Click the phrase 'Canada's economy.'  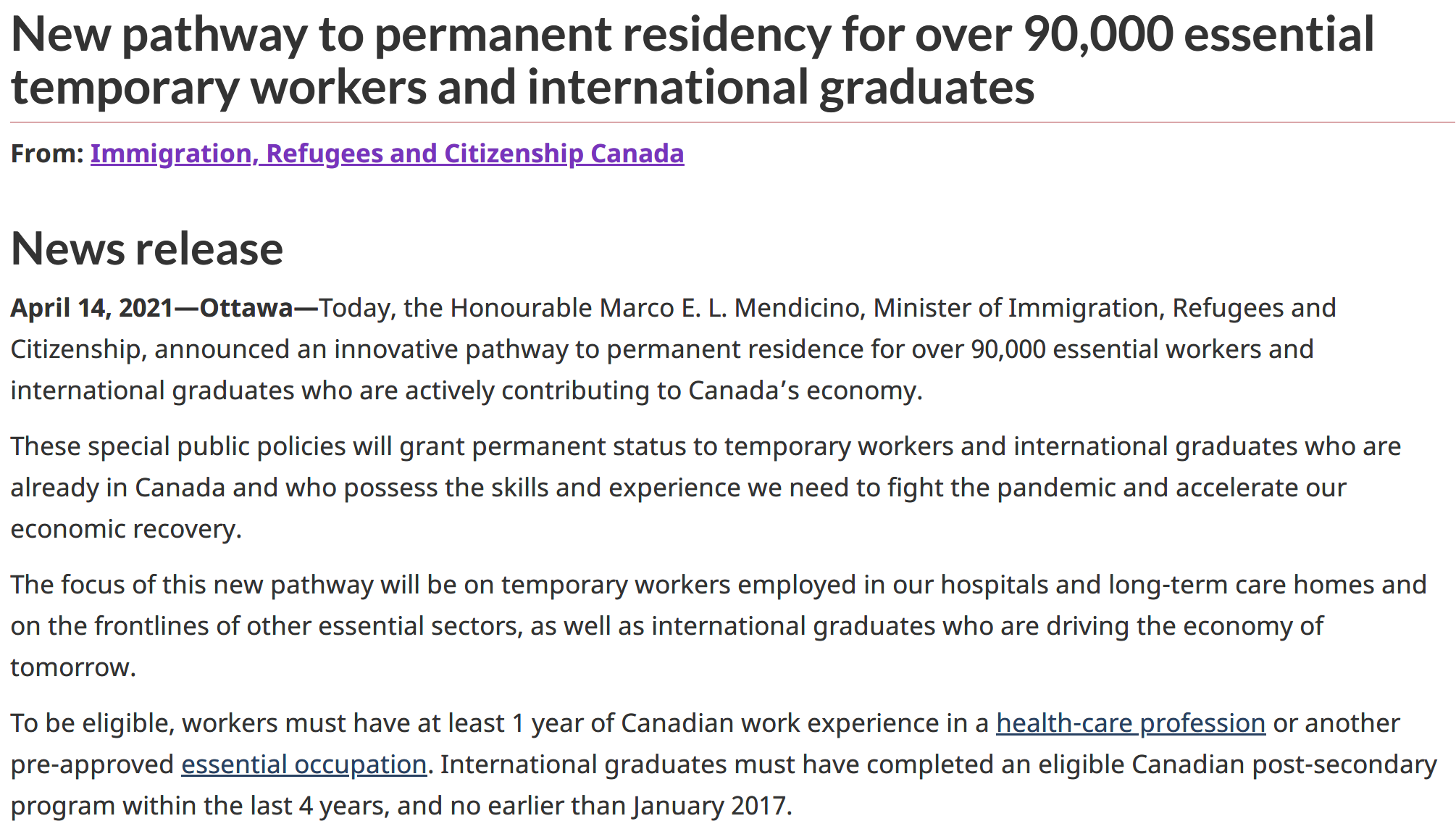click(x=805, y=391)
